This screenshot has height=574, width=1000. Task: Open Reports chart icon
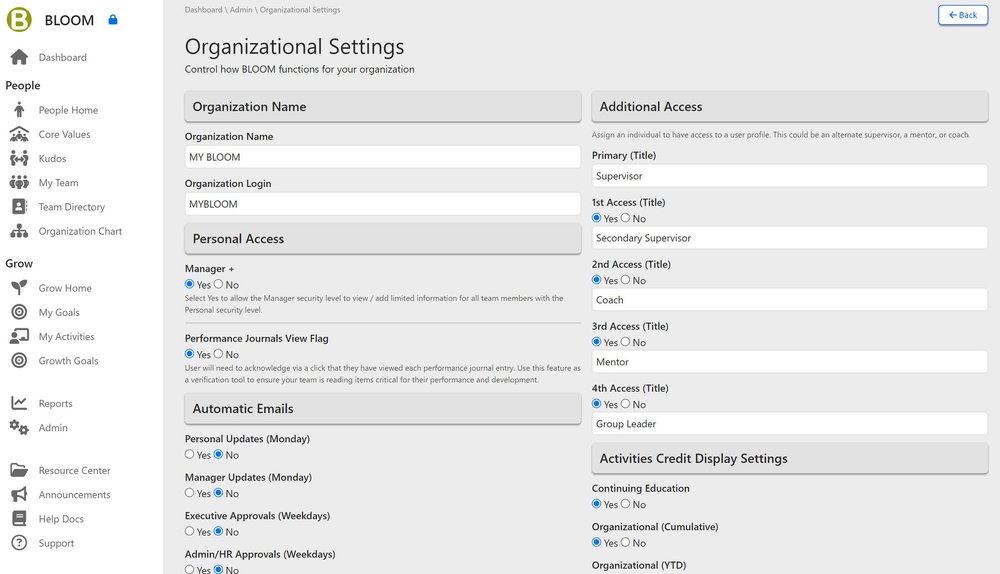(19, 403)
